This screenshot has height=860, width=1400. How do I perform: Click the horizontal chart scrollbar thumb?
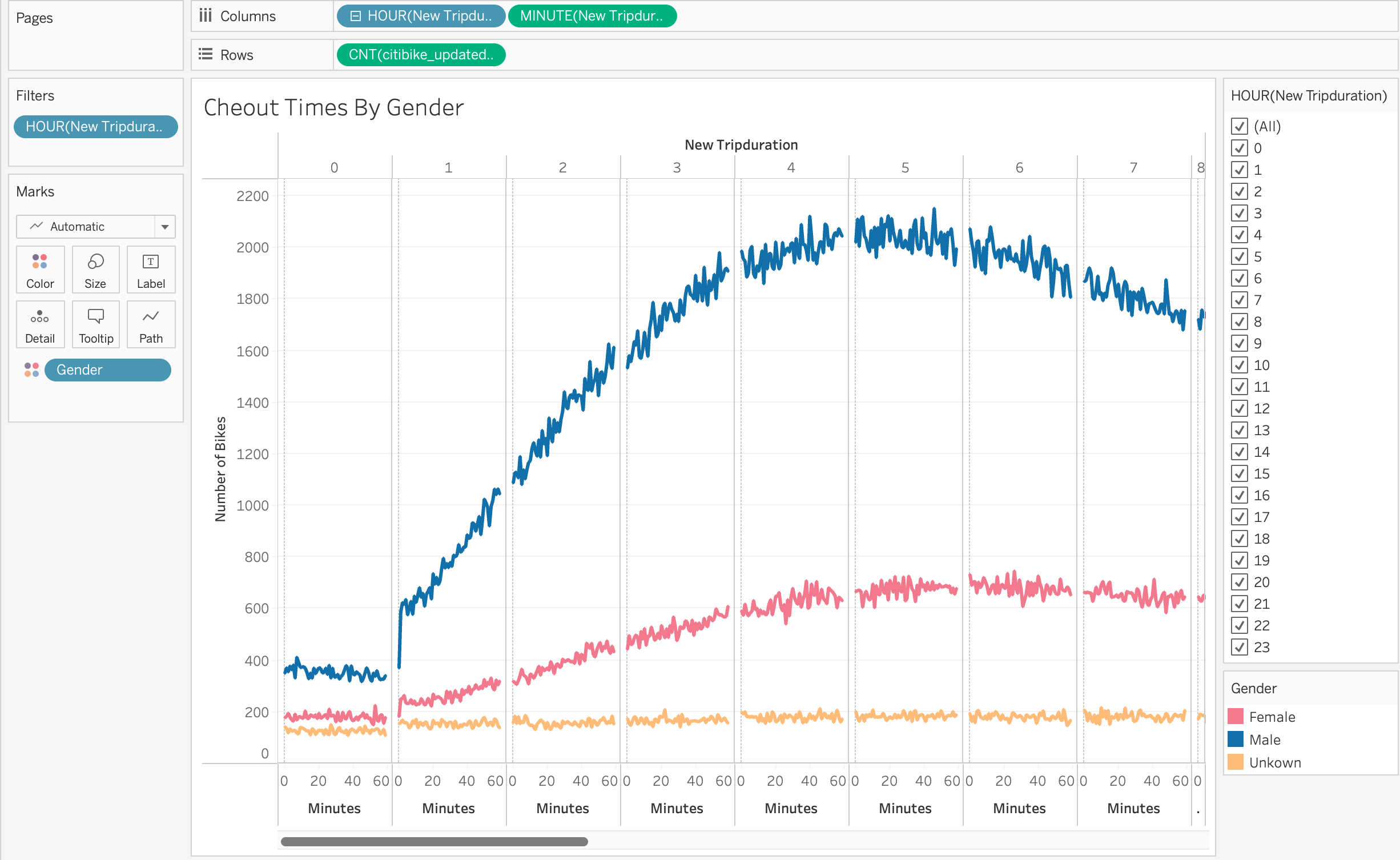pos(434,841)
